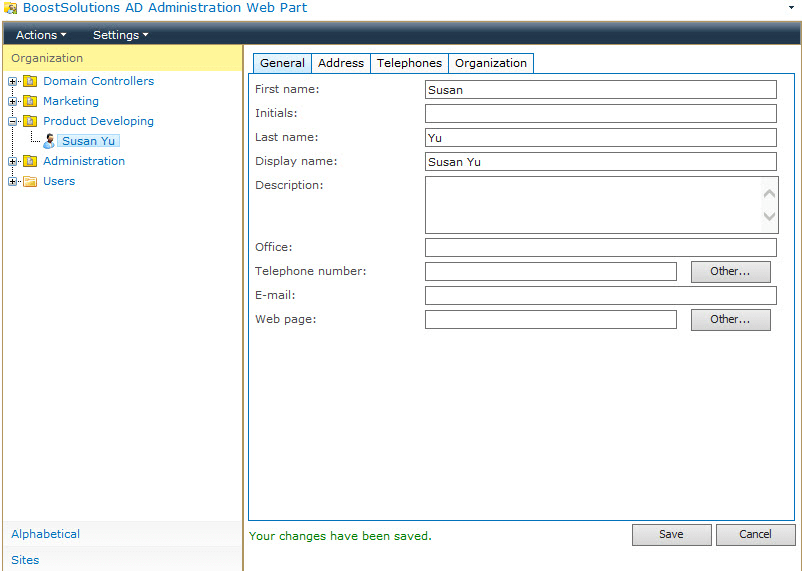
Task: Switch to the Telephones tab
Action: [x=409, y=63]
